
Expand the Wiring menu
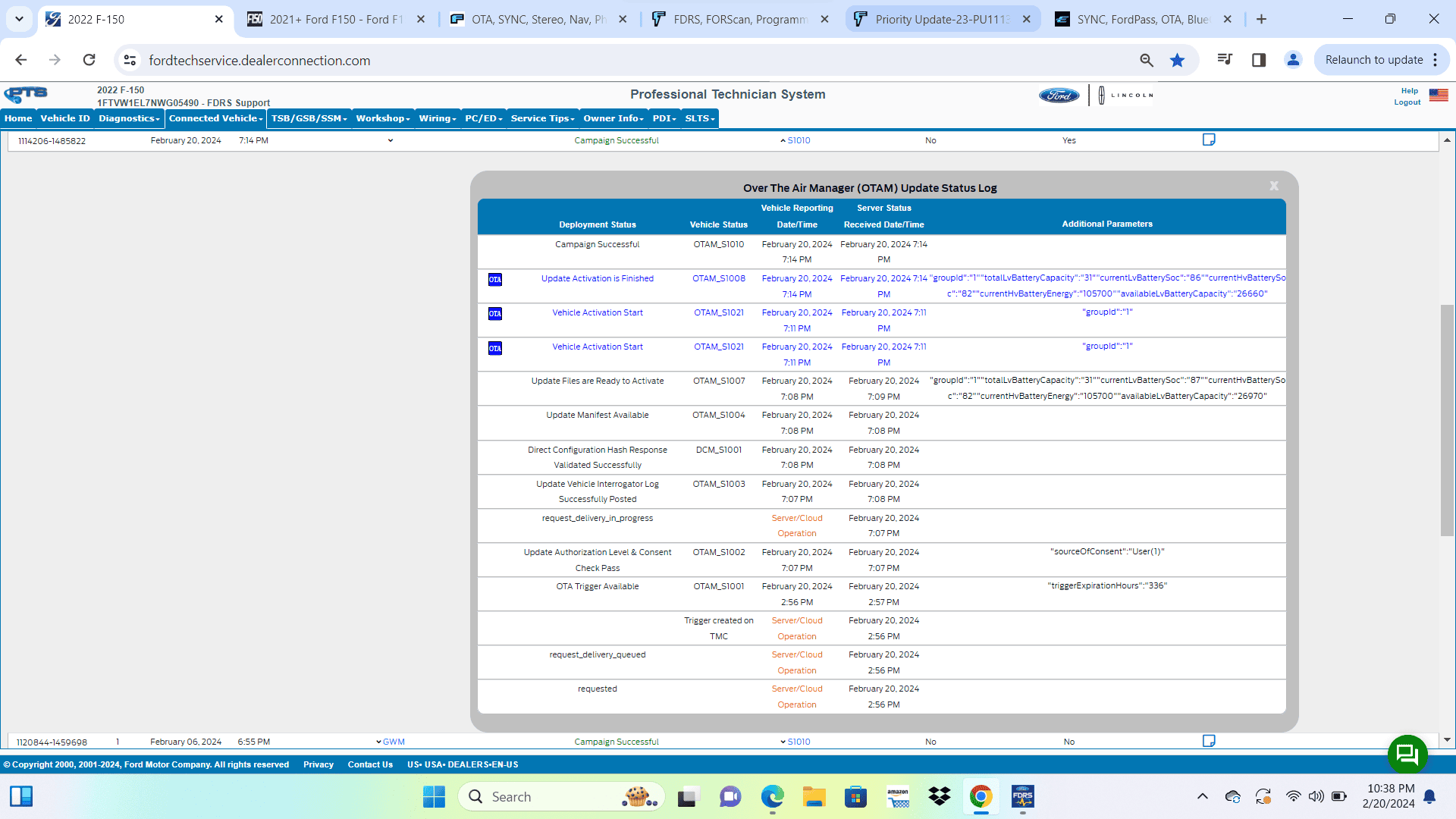(x=438, y=118)
